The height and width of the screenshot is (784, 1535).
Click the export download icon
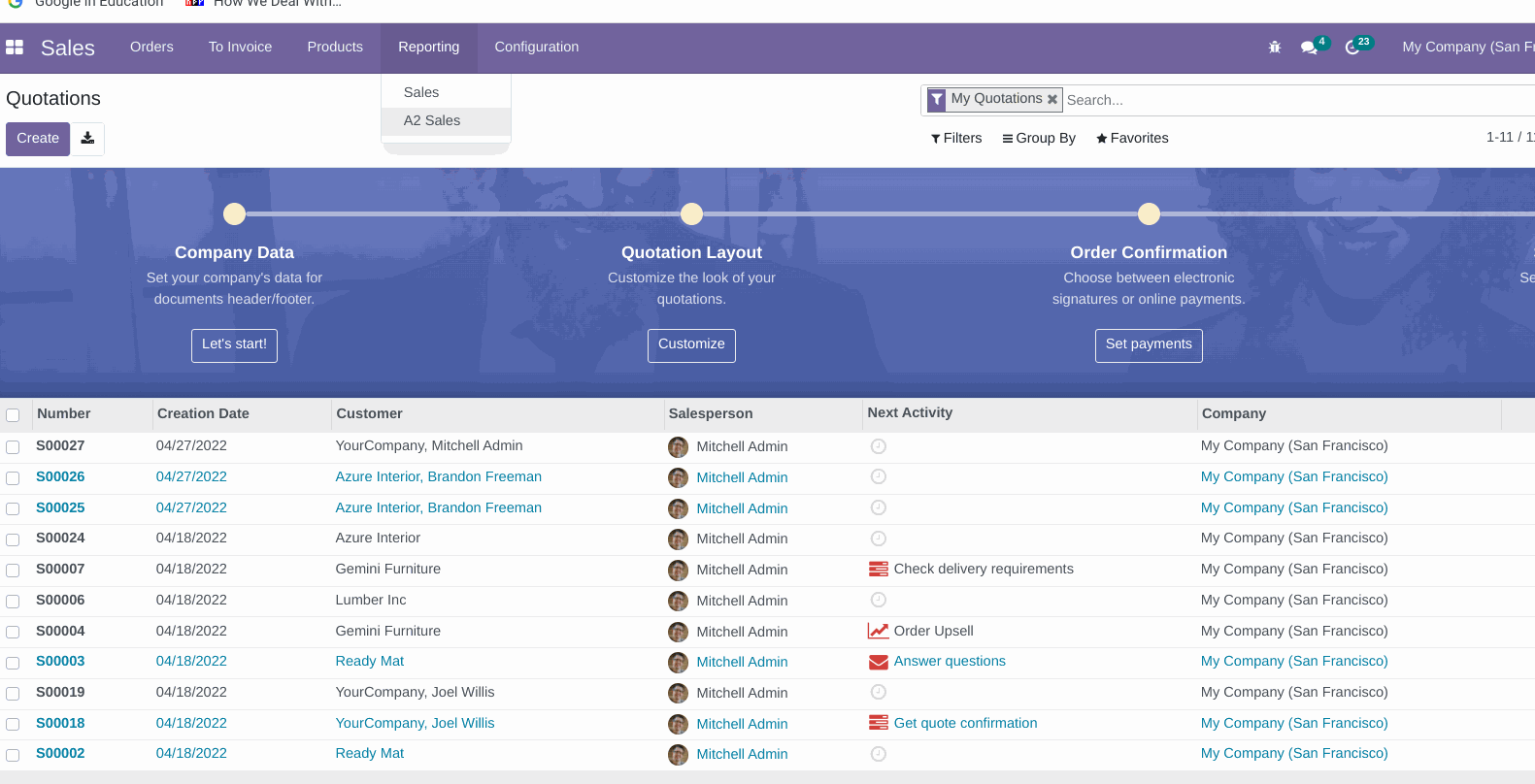[x=87, y=138]
